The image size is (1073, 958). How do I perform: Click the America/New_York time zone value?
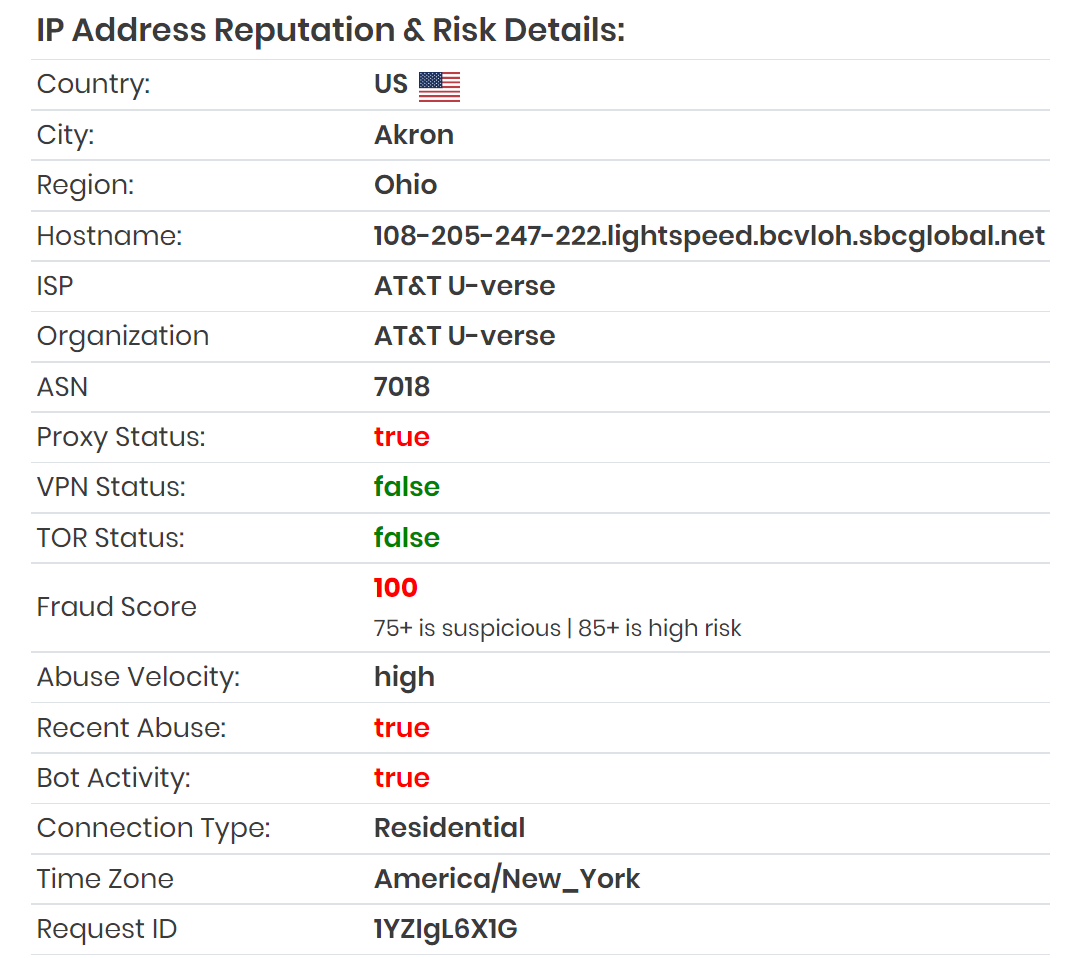click(x=507, y=879)
